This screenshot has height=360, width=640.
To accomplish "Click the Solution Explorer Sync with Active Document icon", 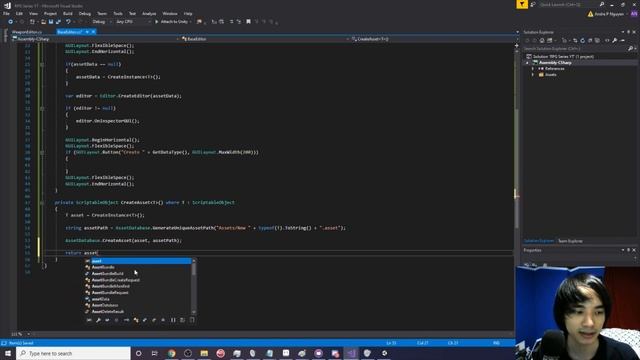I will click(575, 40).
